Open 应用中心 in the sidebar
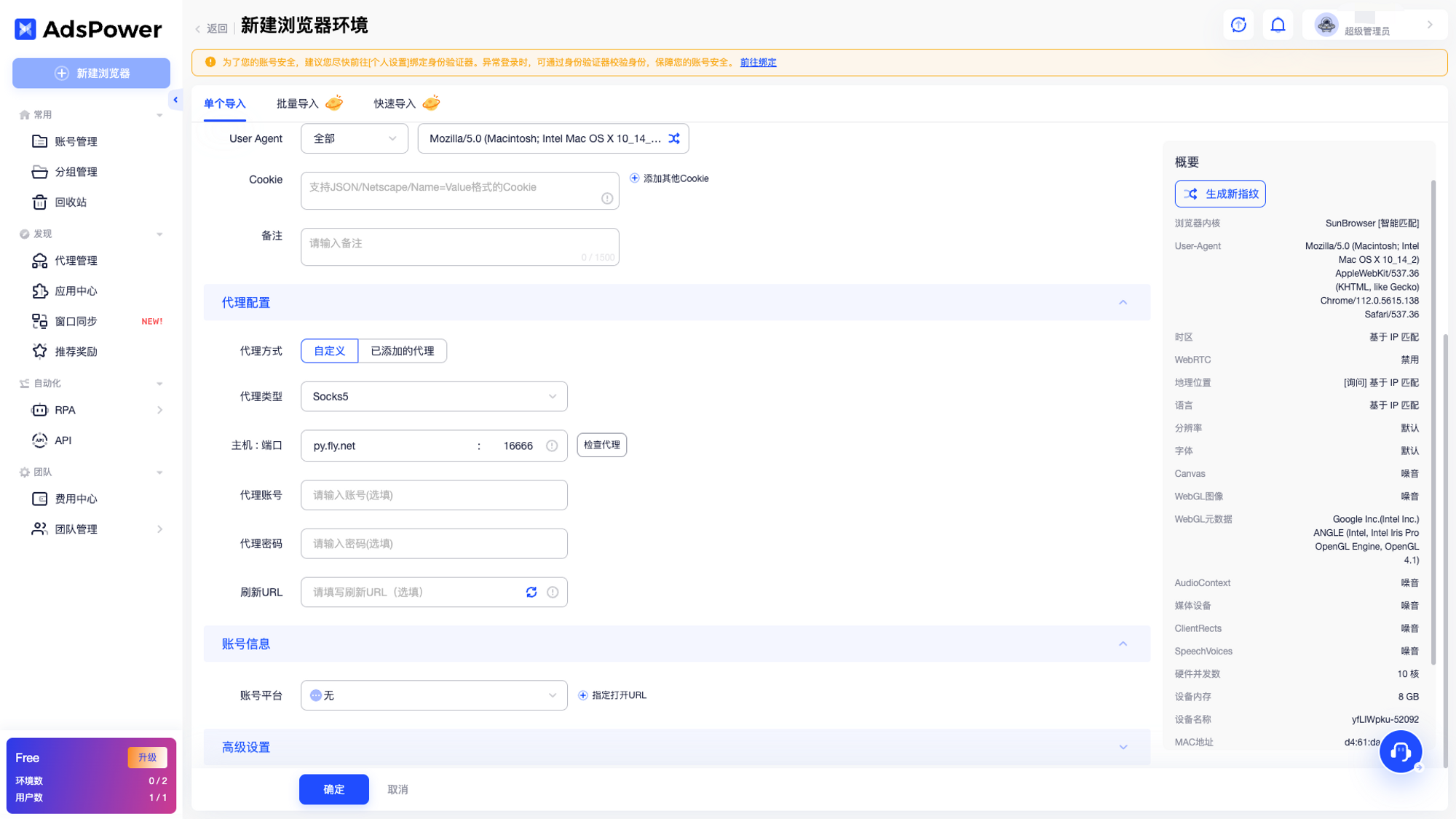Image resolution: width=1456 pixels, height=819 pixels. click(x=75, y=290)
